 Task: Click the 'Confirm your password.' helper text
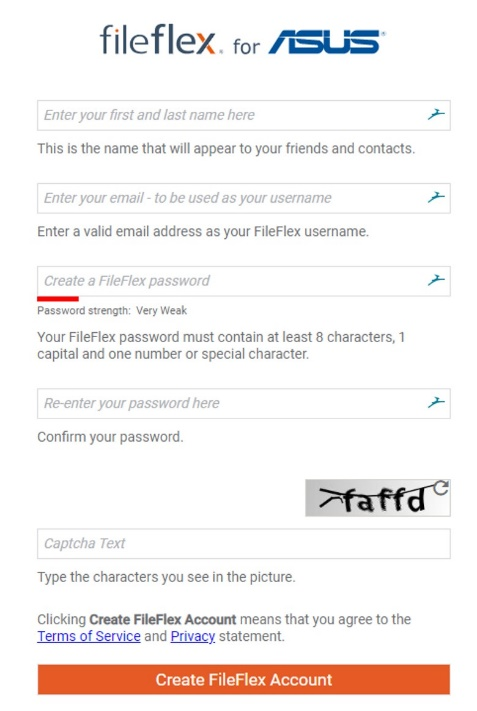(110, 437)
